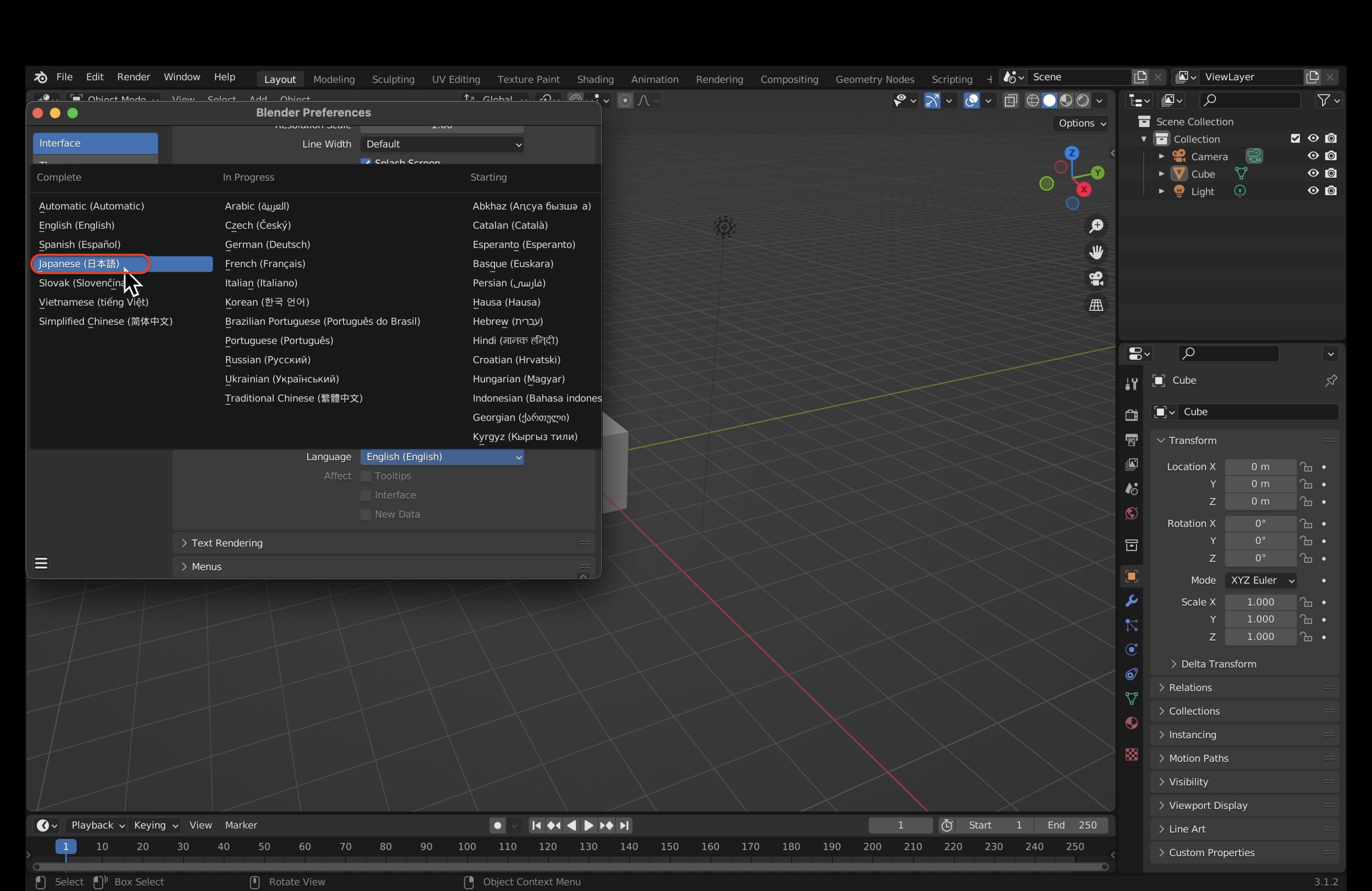Open the Tool properties tab icon
Viewport: 1372px width, 891px height.
pos(1131,384)
